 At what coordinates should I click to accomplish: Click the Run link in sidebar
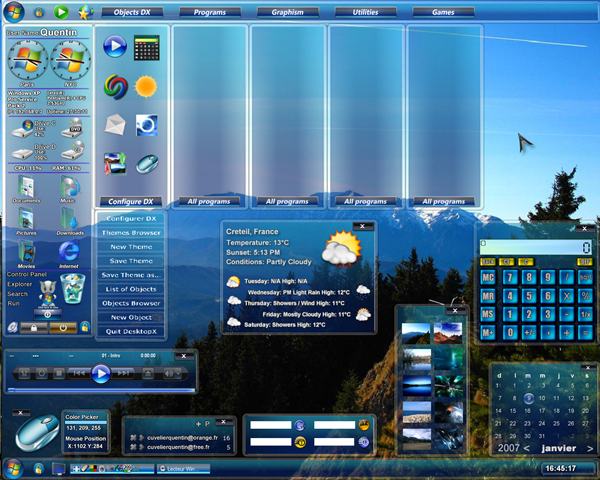coord(12,303)
